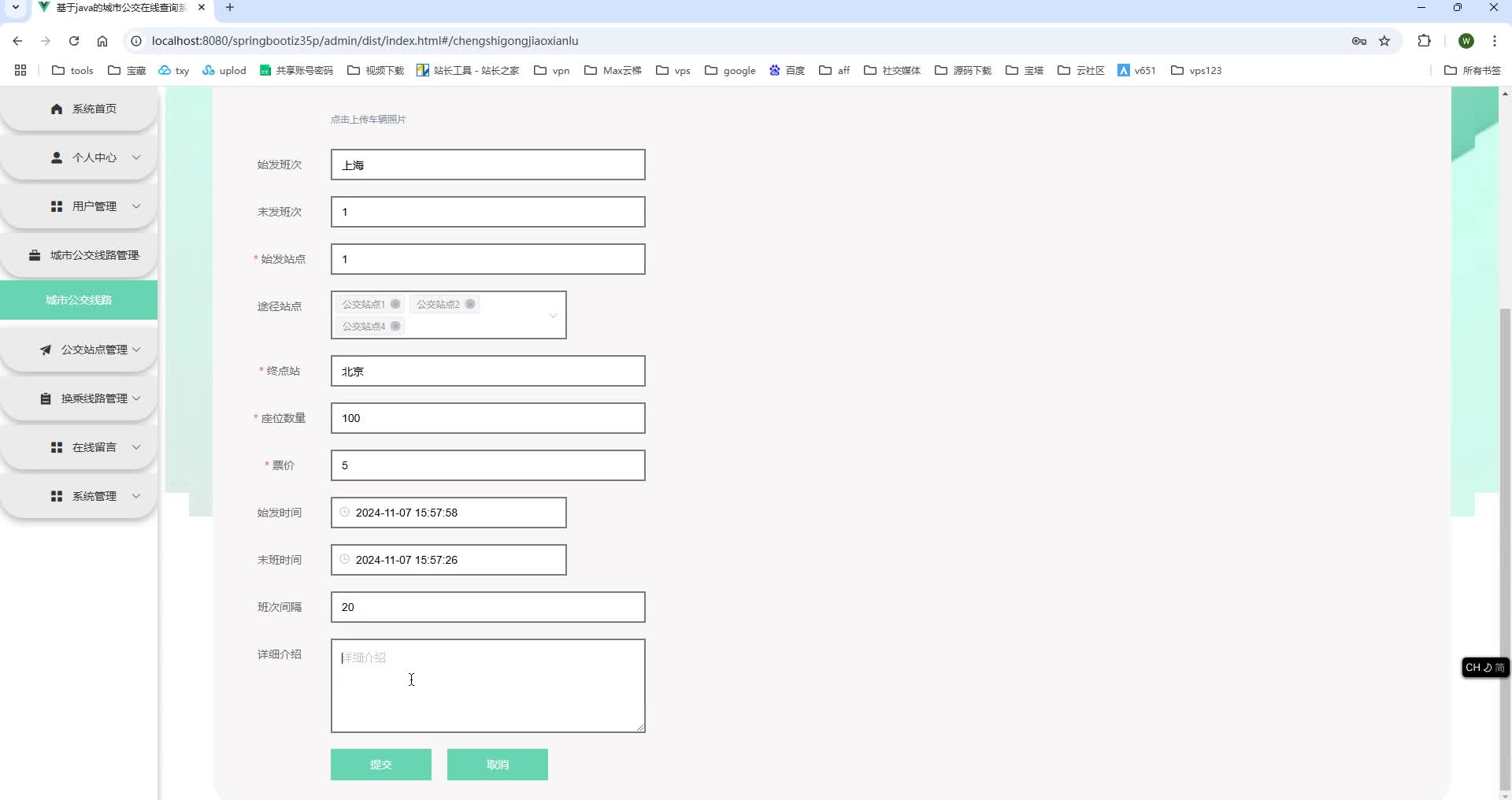Remove the 公交站点1 tag
The width and height of the screenshot is (1512, 800).
click(395, 304)
